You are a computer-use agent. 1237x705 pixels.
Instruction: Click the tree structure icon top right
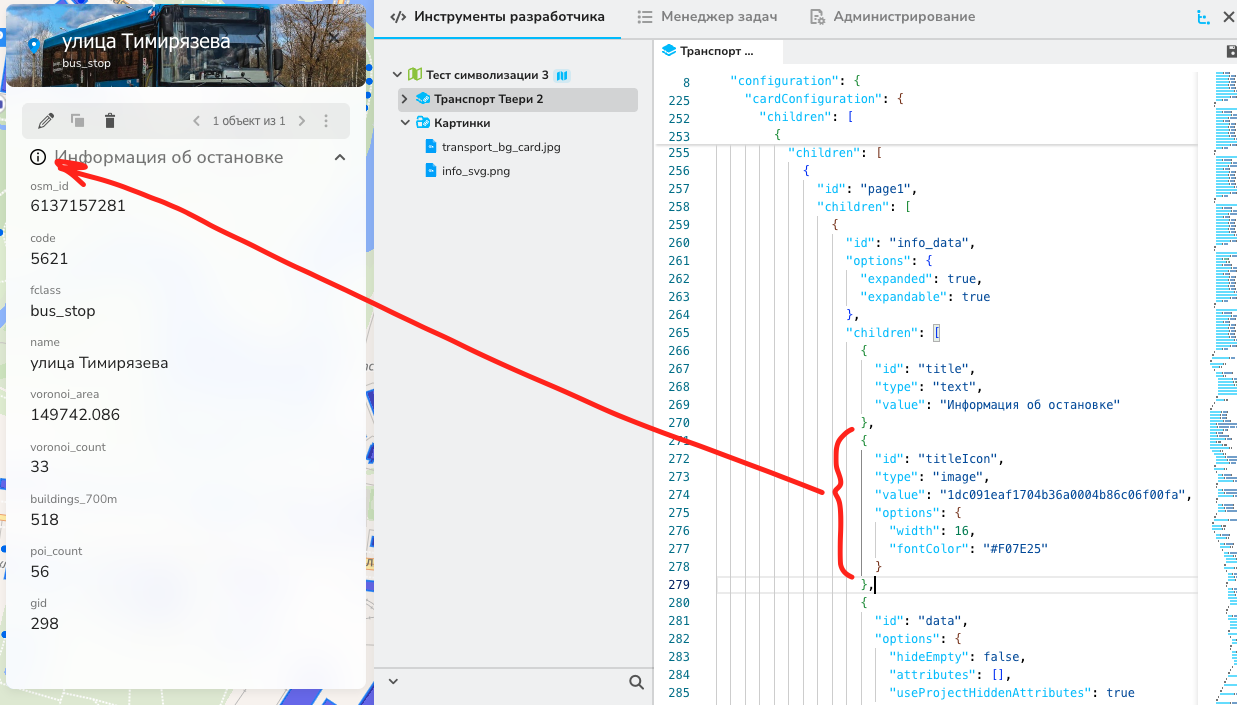(1204, 17)
